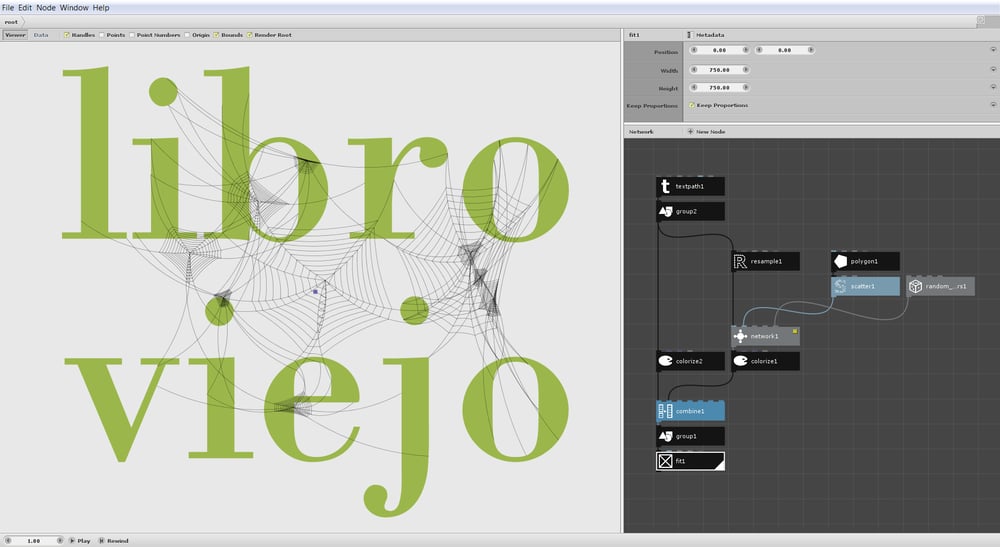This screenshot has width=1000, height=547.
Task: Switch to the Viewer tab
Action: tap(15, 35)
